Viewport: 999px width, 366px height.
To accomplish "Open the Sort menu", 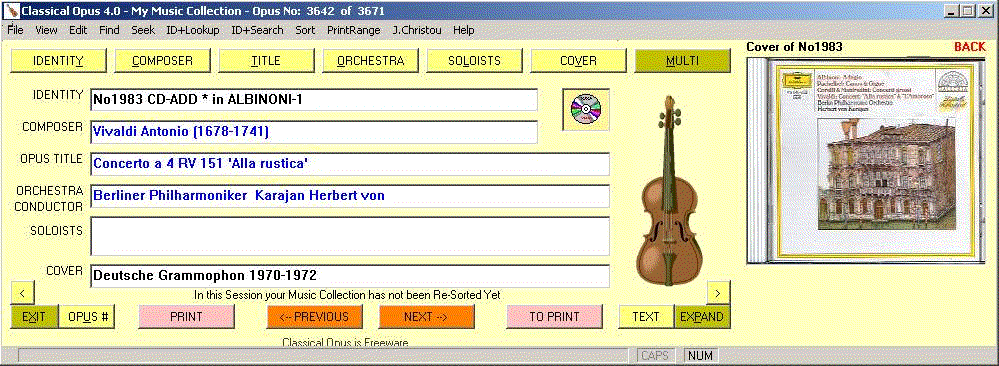I will pyautogui.click(x=305, y=30).
